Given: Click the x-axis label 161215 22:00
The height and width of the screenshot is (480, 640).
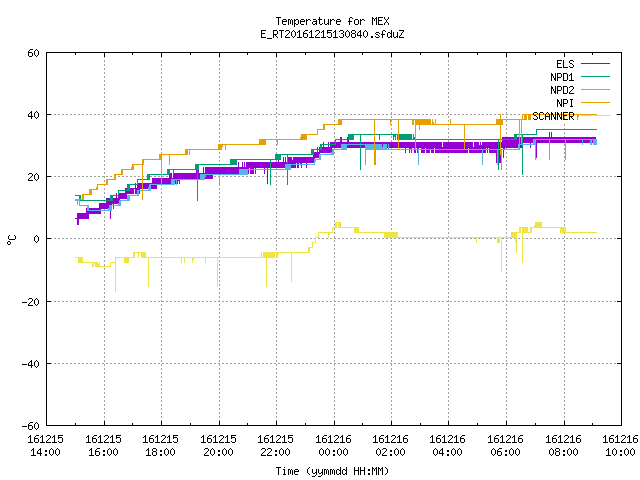Looking at the screenshot, I should [x=276, y=446].
